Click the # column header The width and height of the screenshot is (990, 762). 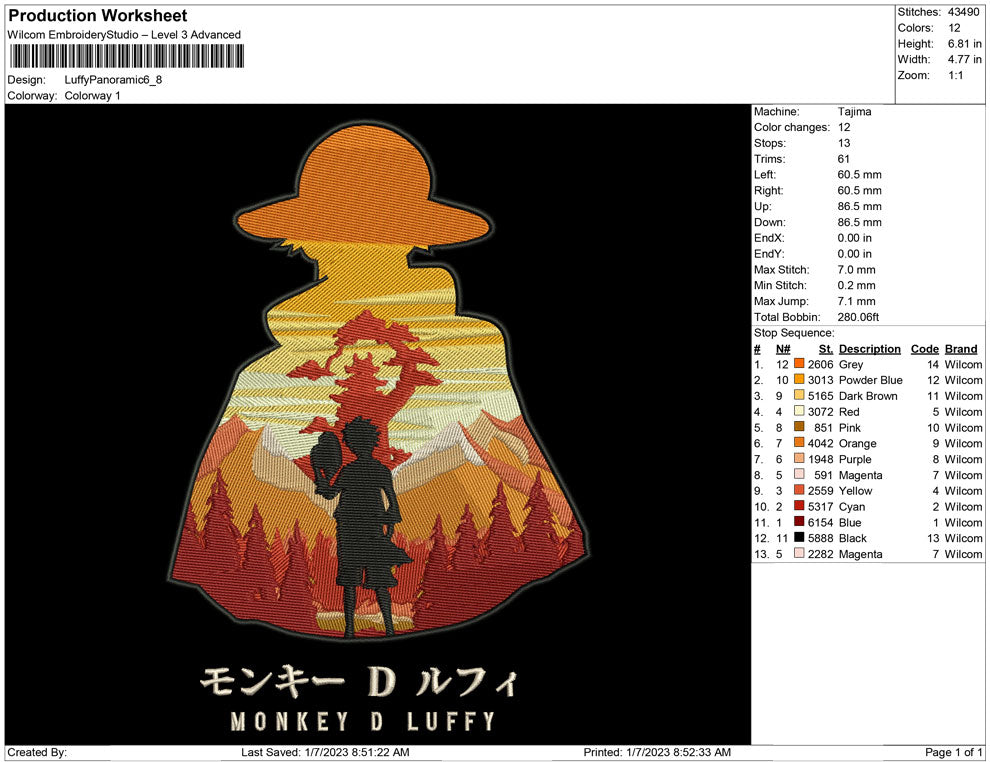click(757, 349)
